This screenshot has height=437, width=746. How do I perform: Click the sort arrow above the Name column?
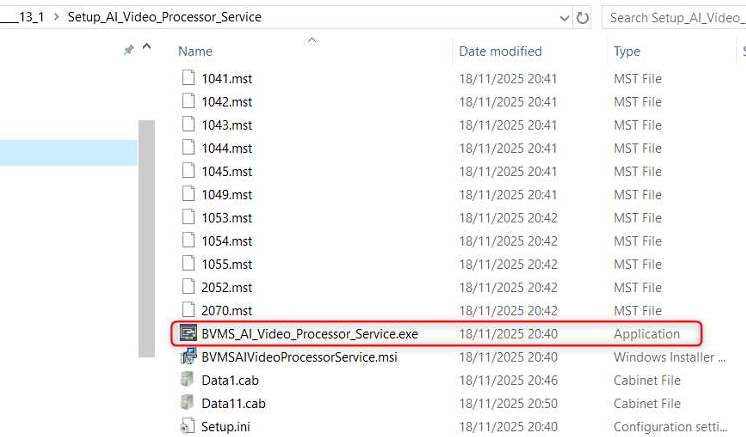312,40
